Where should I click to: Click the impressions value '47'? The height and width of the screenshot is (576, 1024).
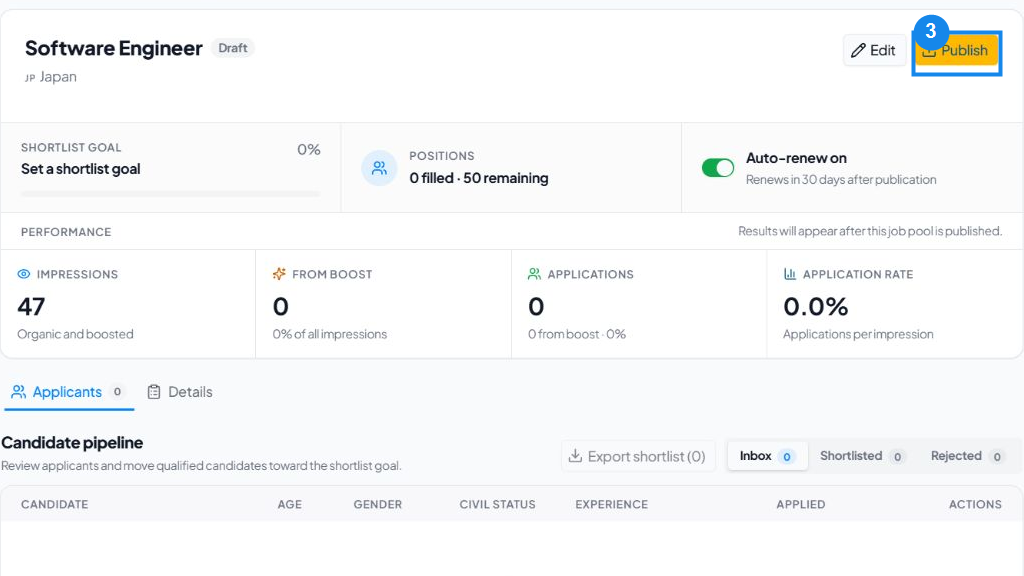pos(31,306)
